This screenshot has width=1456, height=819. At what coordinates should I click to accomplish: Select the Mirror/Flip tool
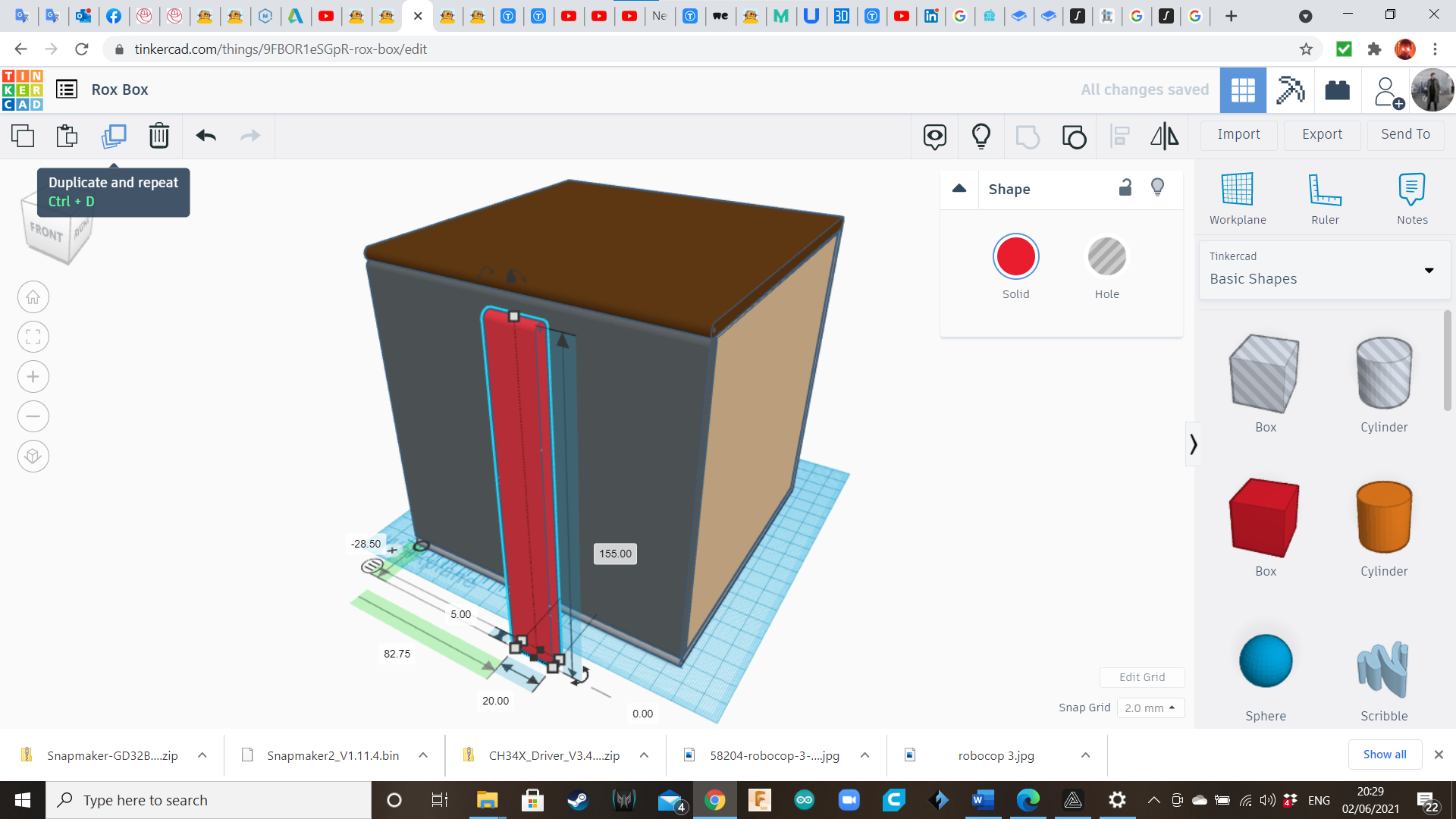pos(1164,136)
